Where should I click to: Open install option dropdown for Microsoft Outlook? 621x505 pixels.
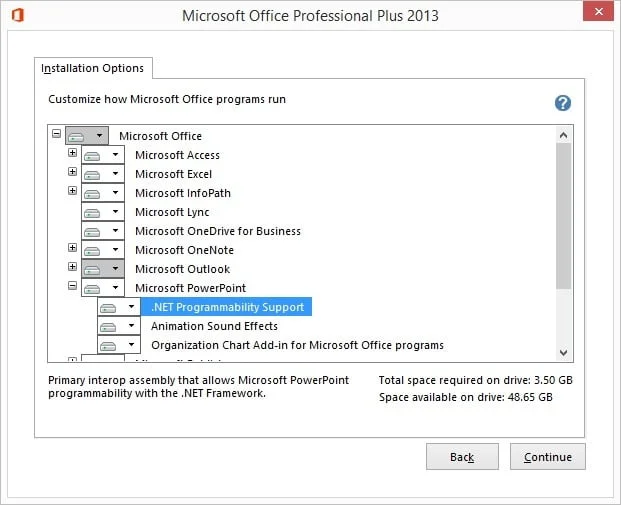click(x=103, y=269)
